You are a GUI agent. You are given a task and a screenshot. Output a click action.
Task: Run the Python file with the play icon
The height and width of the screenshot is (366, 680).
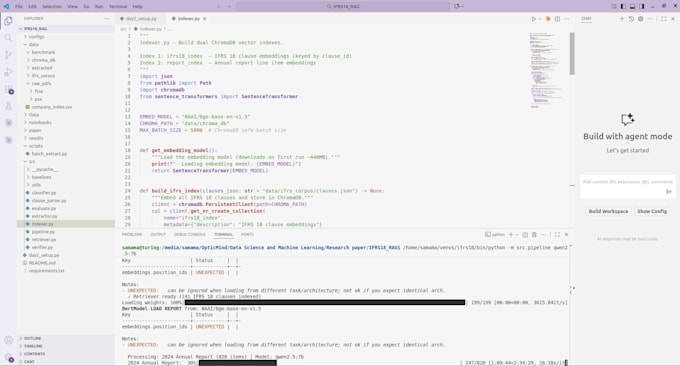pos(534,19)
